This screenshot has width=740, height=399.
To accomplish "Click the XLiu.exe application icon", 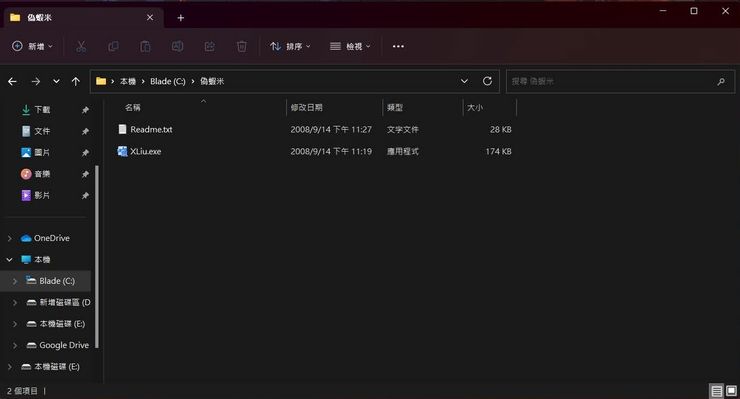I will pos(122,151).
